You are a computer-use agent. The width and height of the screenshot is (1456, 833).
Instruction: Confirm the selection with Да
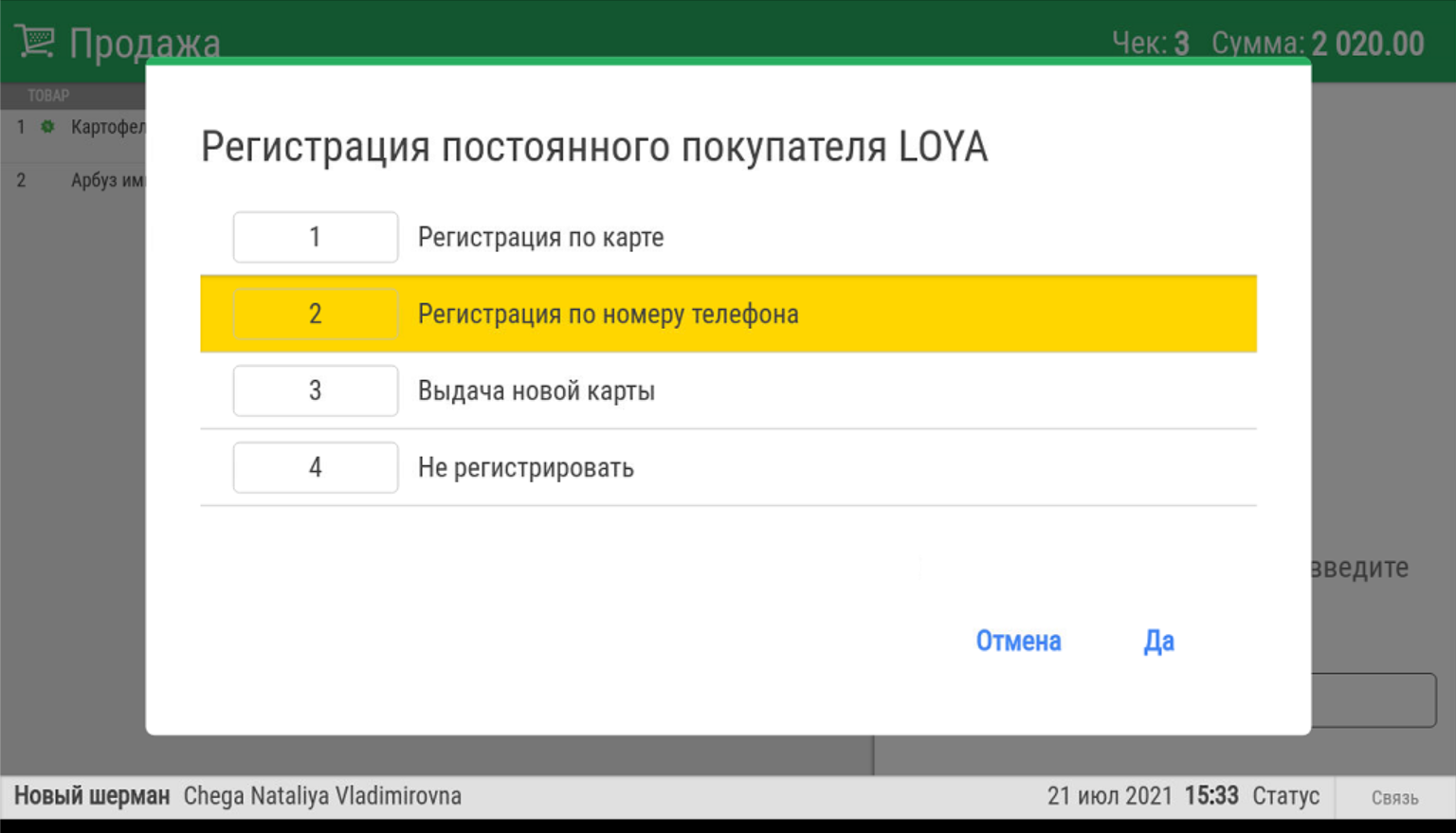click(1158, 641)
